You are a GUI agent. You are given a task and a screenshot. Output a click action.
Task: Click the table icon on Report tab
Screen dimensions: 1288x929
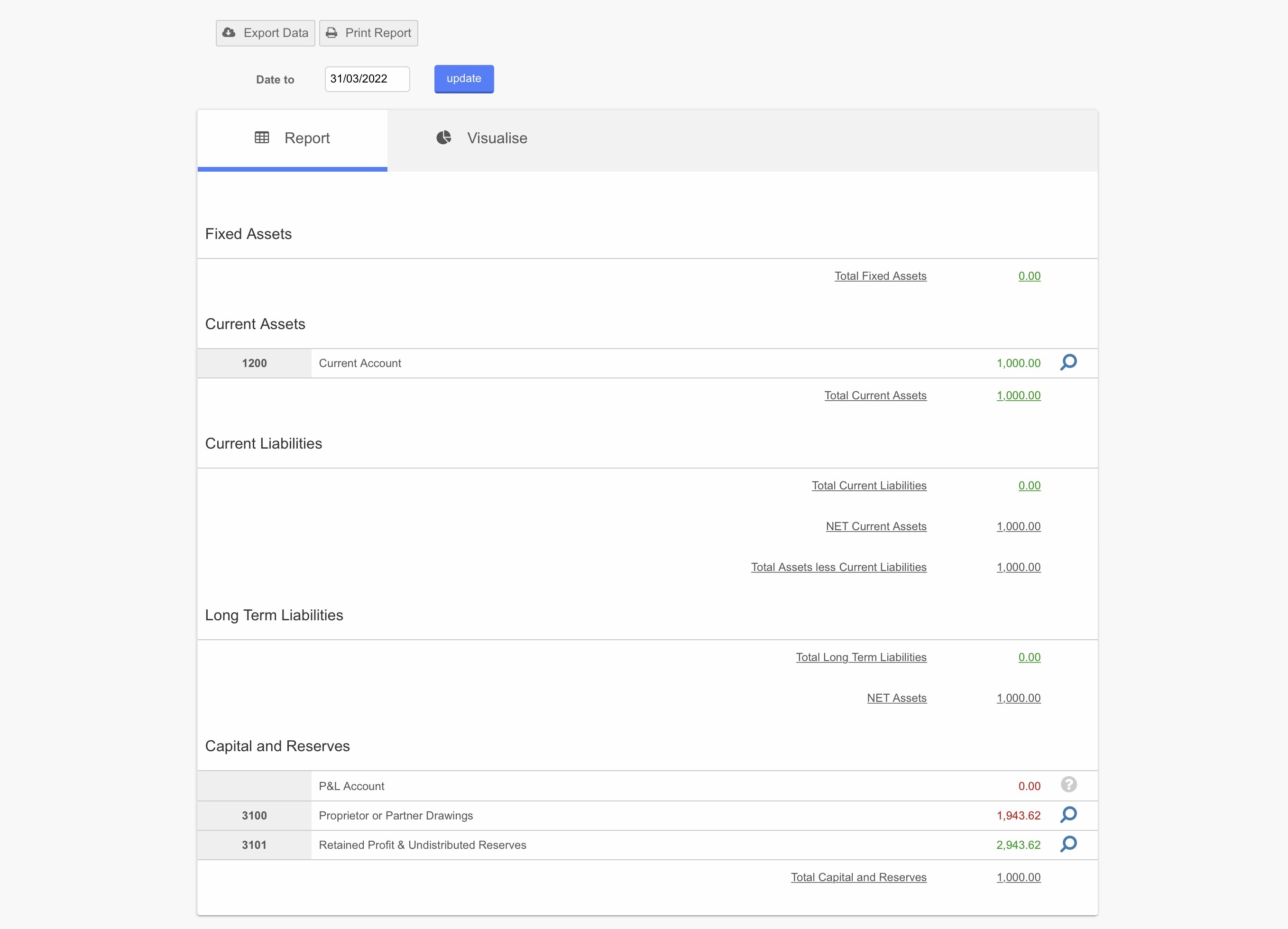tap(262, 138)
